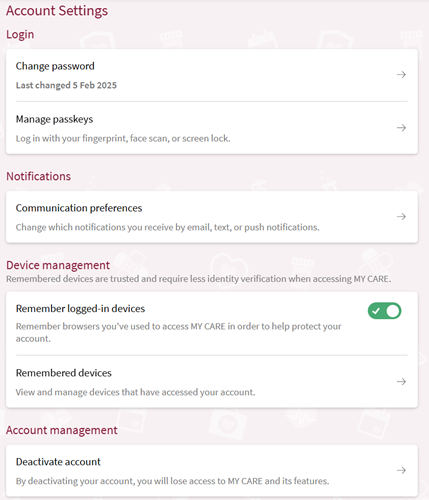The width and height of the screenshot is (429, 500).
Task: Select the Manage passkeys row title
Action: (54, 119)
